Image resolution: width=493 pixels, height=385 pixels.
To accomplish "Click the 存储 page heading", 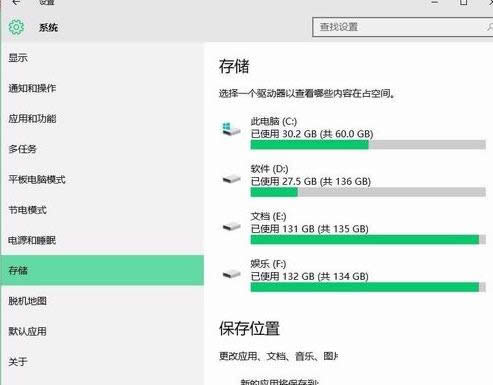I will pos(234,66).
